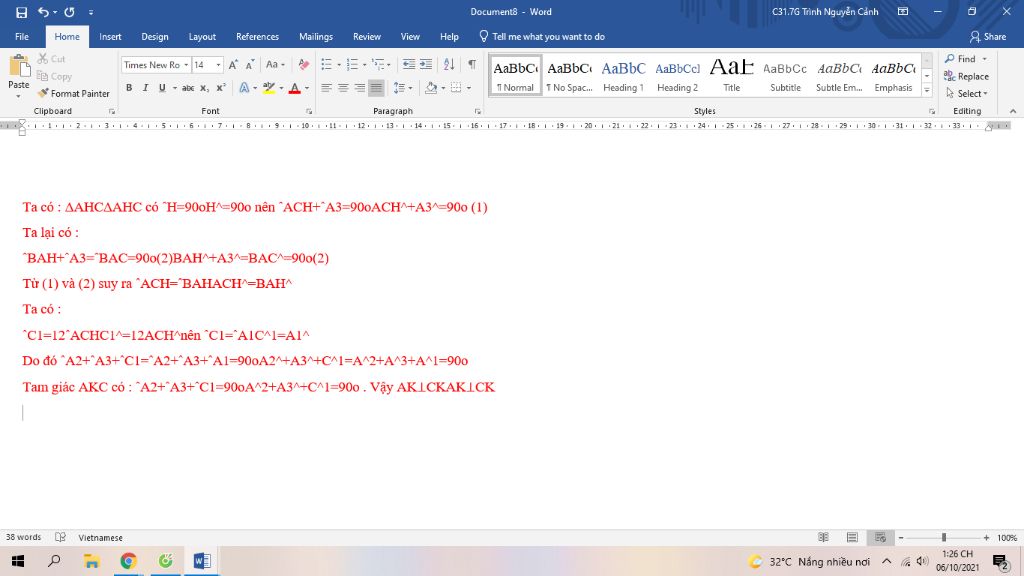
Task: Justify the paragraph text
Action: [x=376, y=88]
